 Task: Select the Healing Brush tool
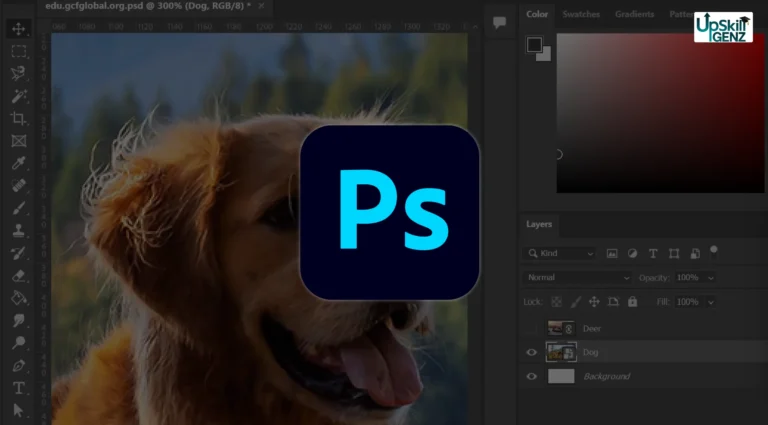click(x=19, y=186)
